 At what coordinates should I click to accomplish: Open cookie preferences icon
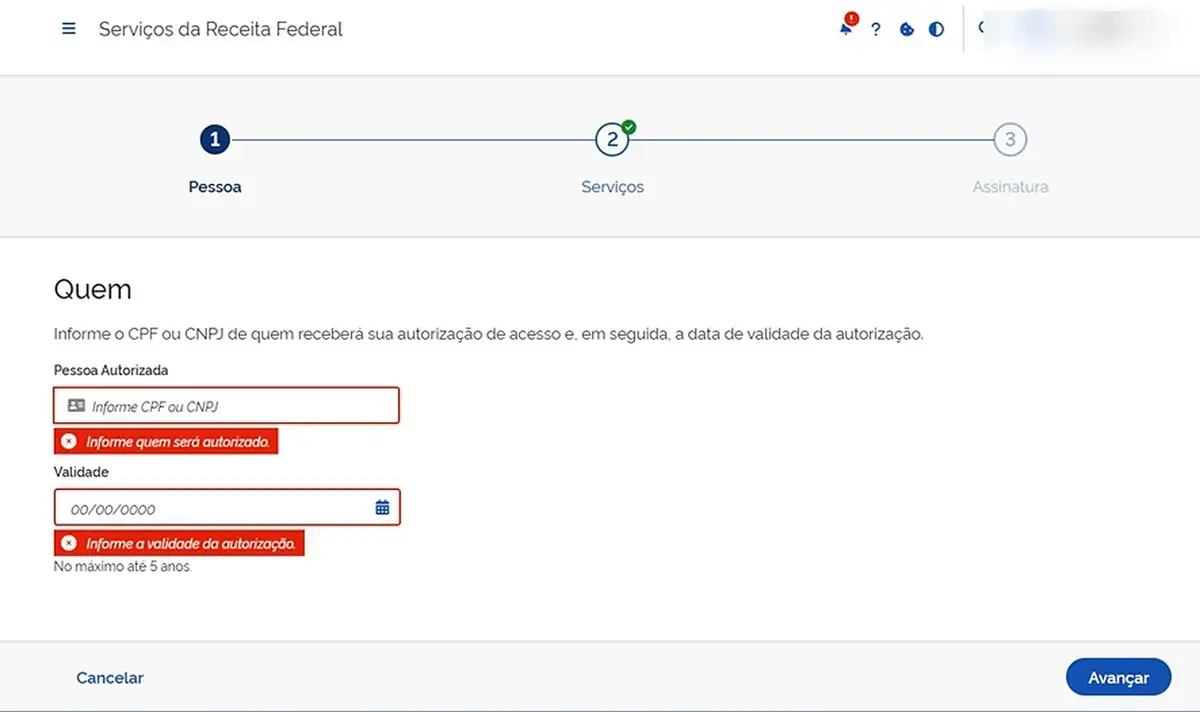tap(906, 30)
